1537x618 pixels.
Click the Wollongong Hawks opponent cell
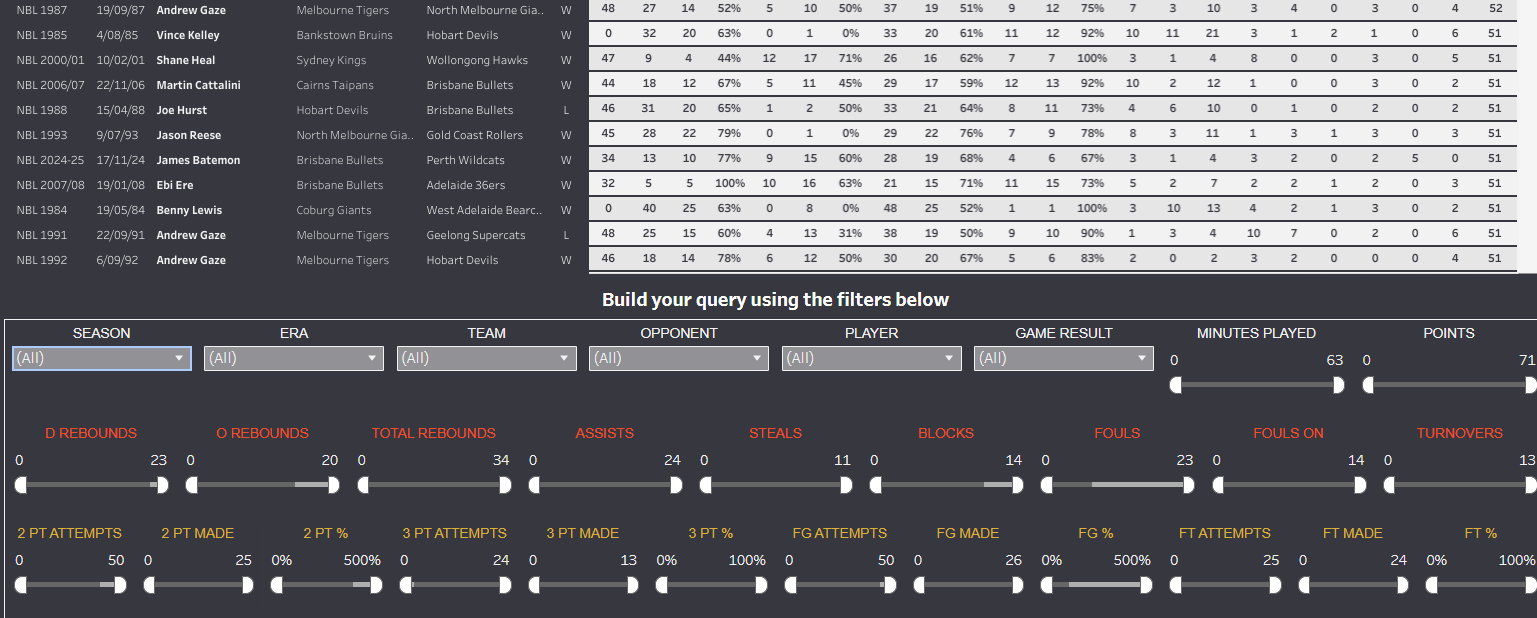coord(477,60)
